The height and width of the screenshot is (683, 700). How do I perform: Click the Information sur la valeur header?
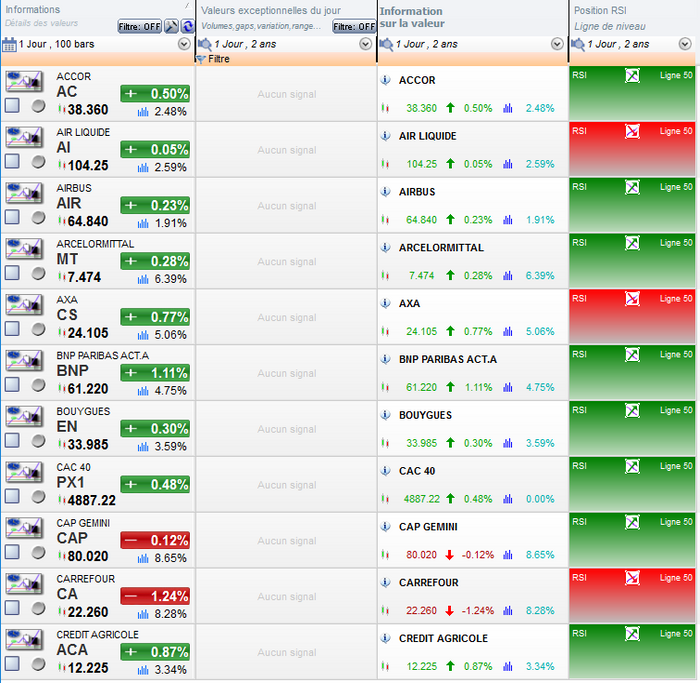tap(412, 17)
